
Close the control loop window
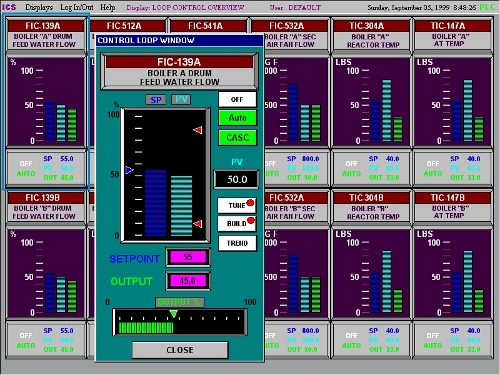(x=180, y=350)
